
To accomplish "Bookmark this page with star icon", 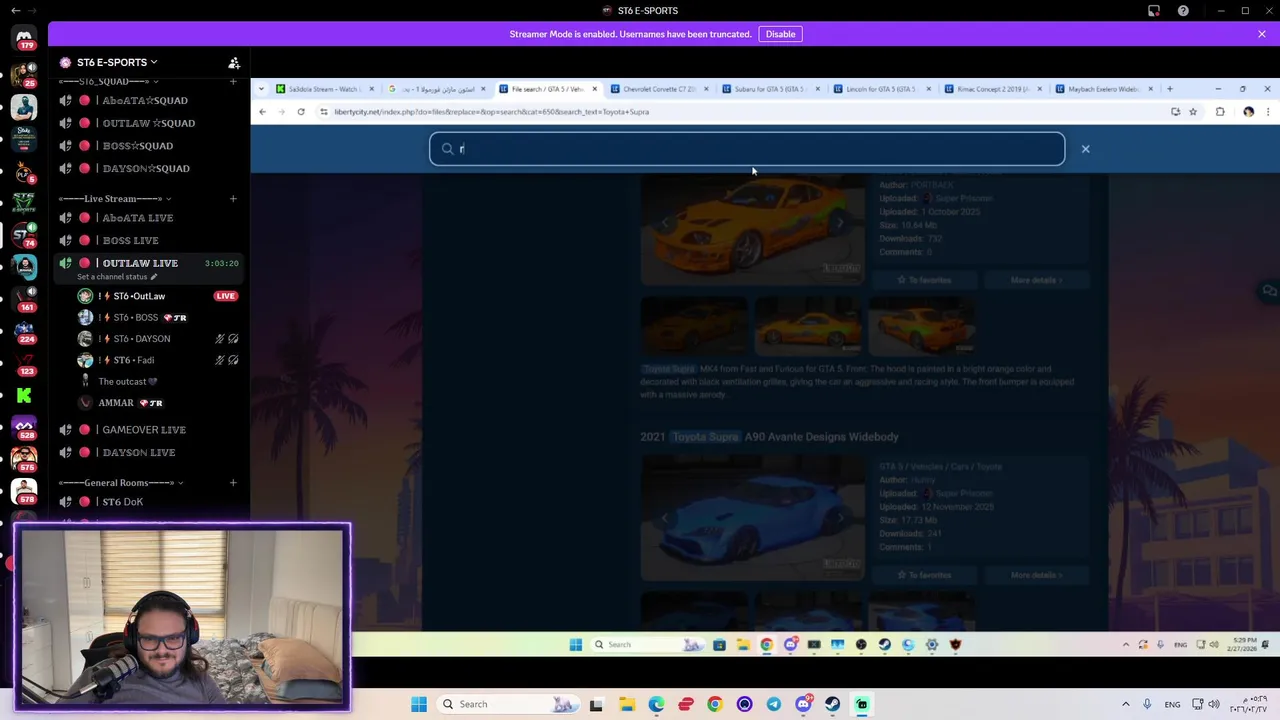I will coord(1193,112).
